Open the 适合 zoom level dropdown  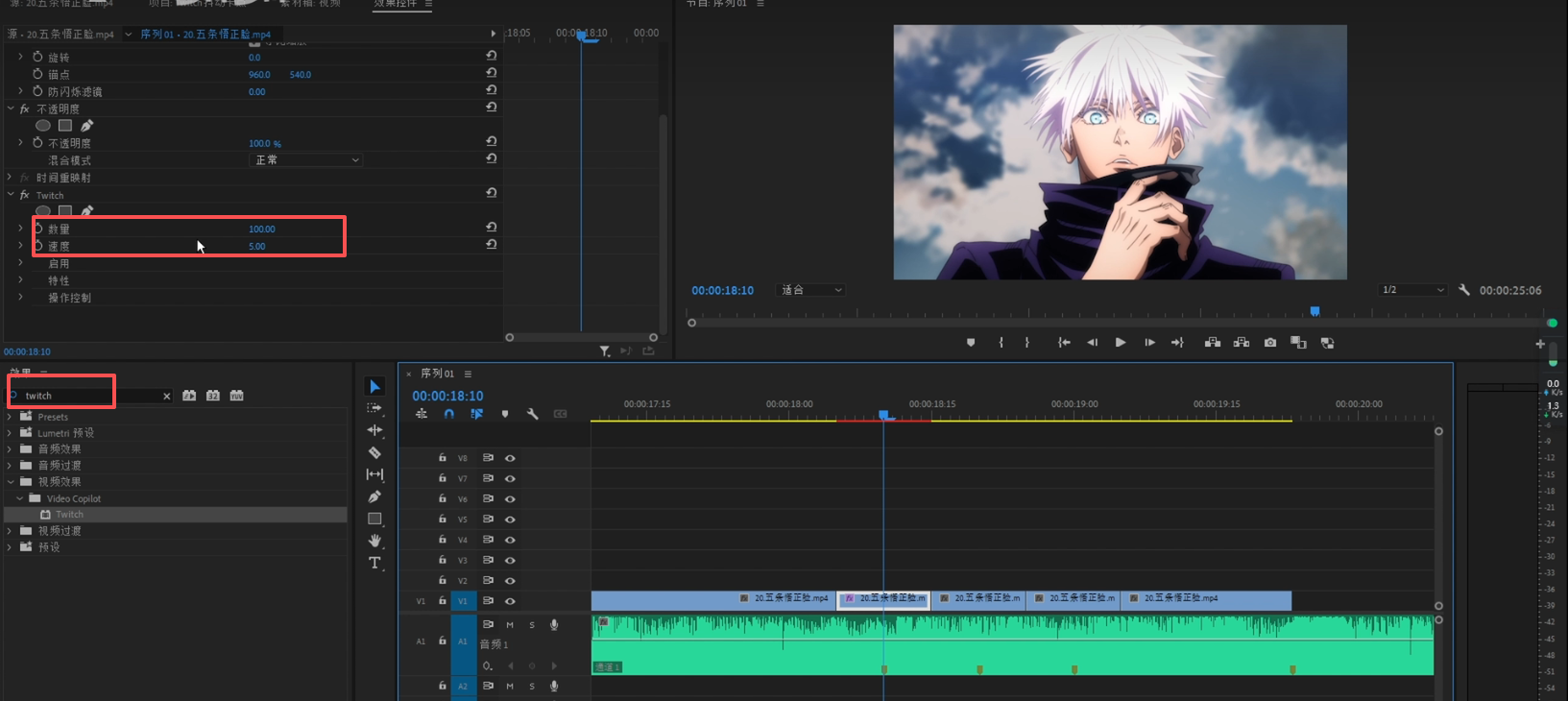coord(811,290)
